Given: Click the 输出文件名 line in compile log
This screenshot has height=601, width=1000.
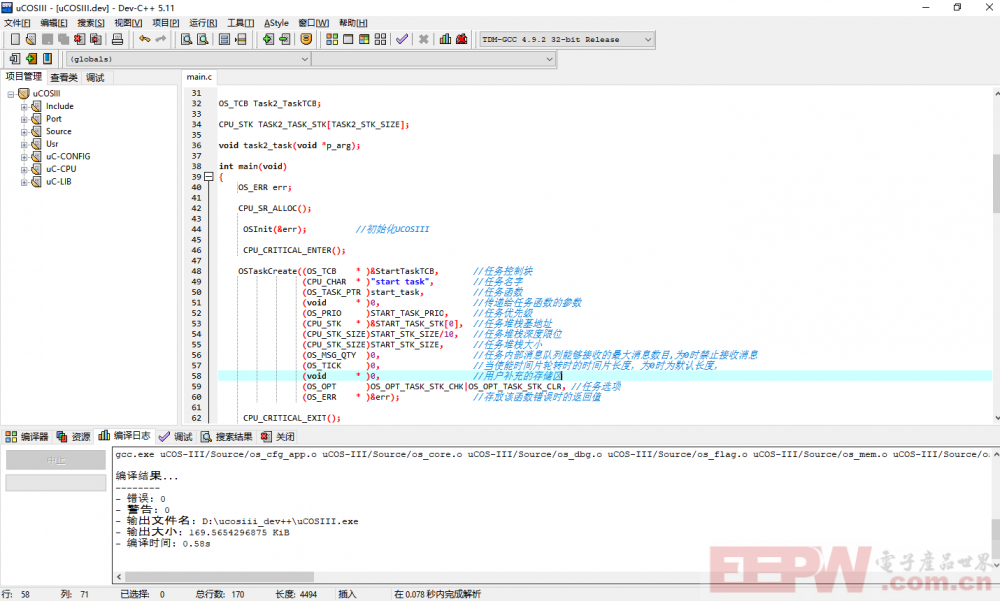Looking at the screenshot, I should point(237,521).
